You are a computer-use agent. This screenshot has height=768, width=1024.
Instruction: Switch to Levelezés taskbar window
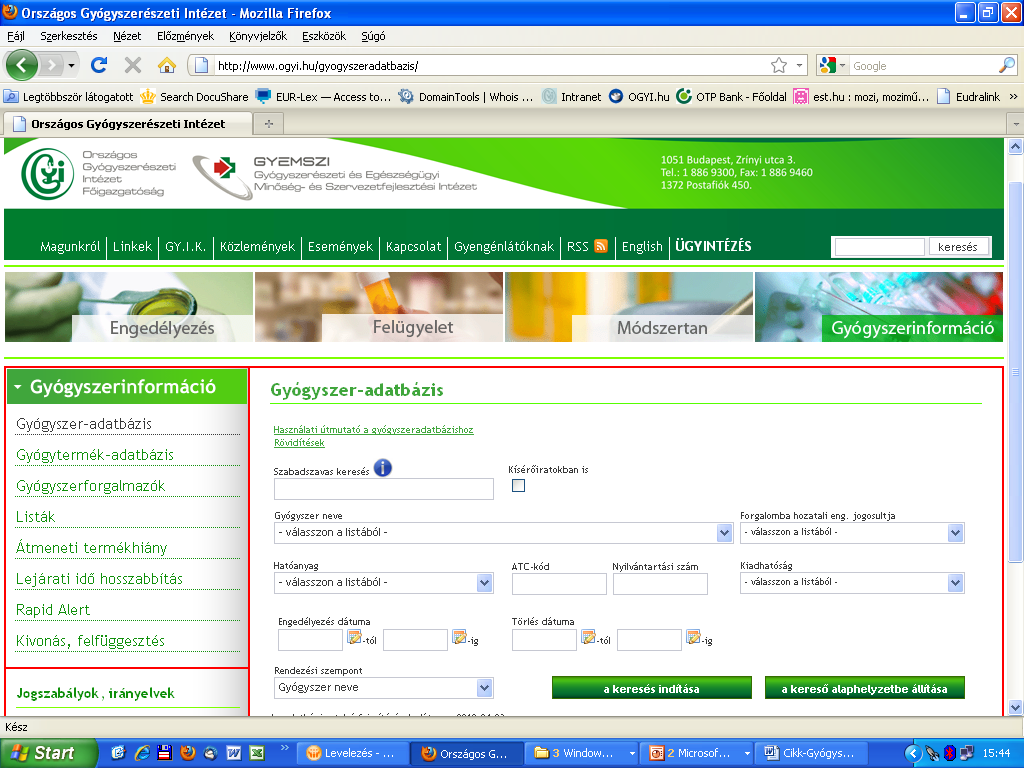coord(353,753)
